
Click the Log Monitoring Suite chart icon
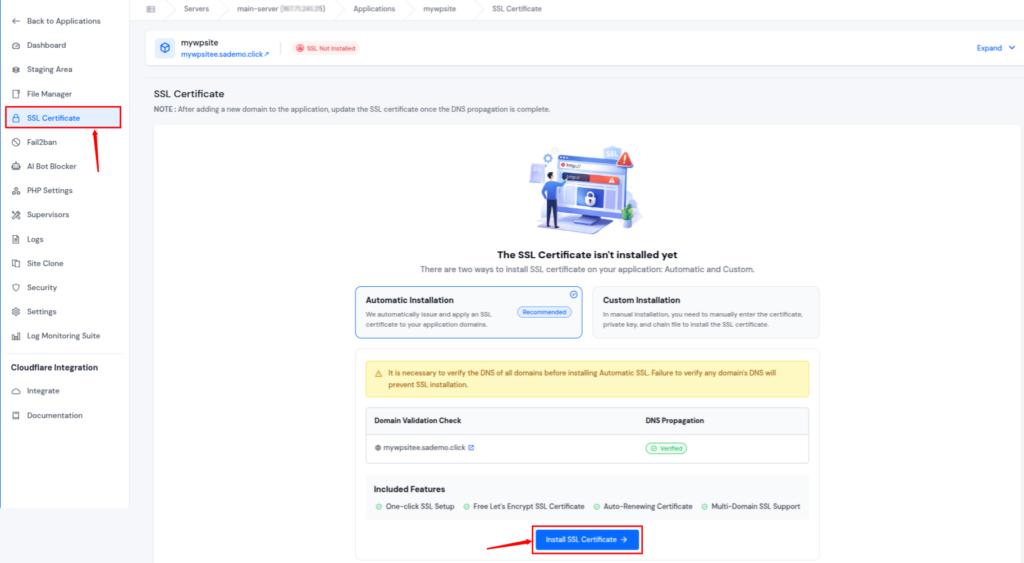16,336
